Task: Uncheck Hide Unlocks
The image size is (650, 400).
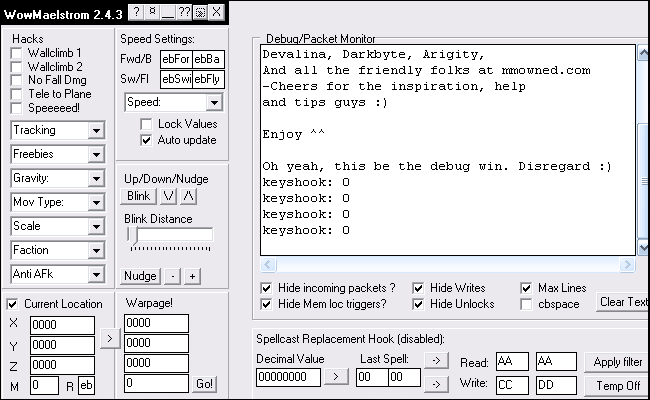Action: 418,304
